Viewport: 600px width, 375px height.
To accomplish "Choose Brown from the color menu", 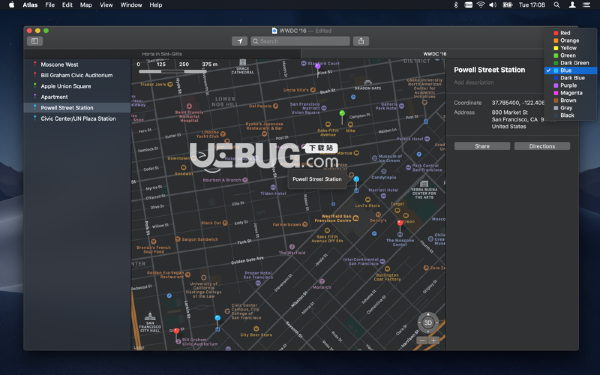I will [x=570, y=100].
